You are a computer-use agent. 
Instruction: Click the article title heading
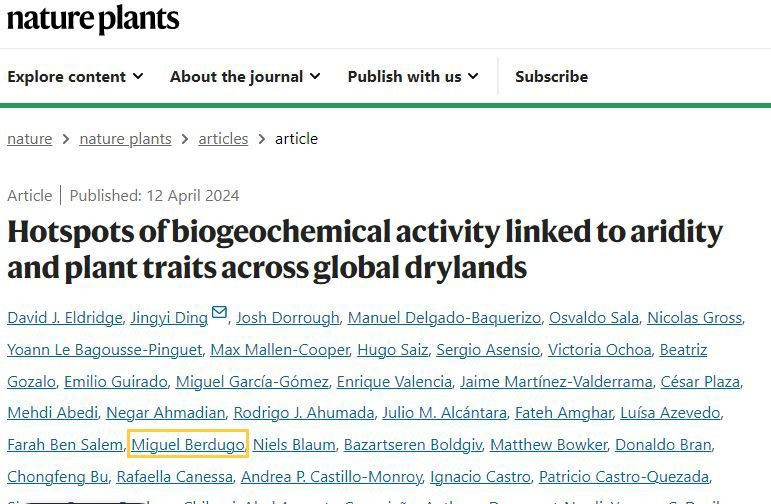point(364,249)
